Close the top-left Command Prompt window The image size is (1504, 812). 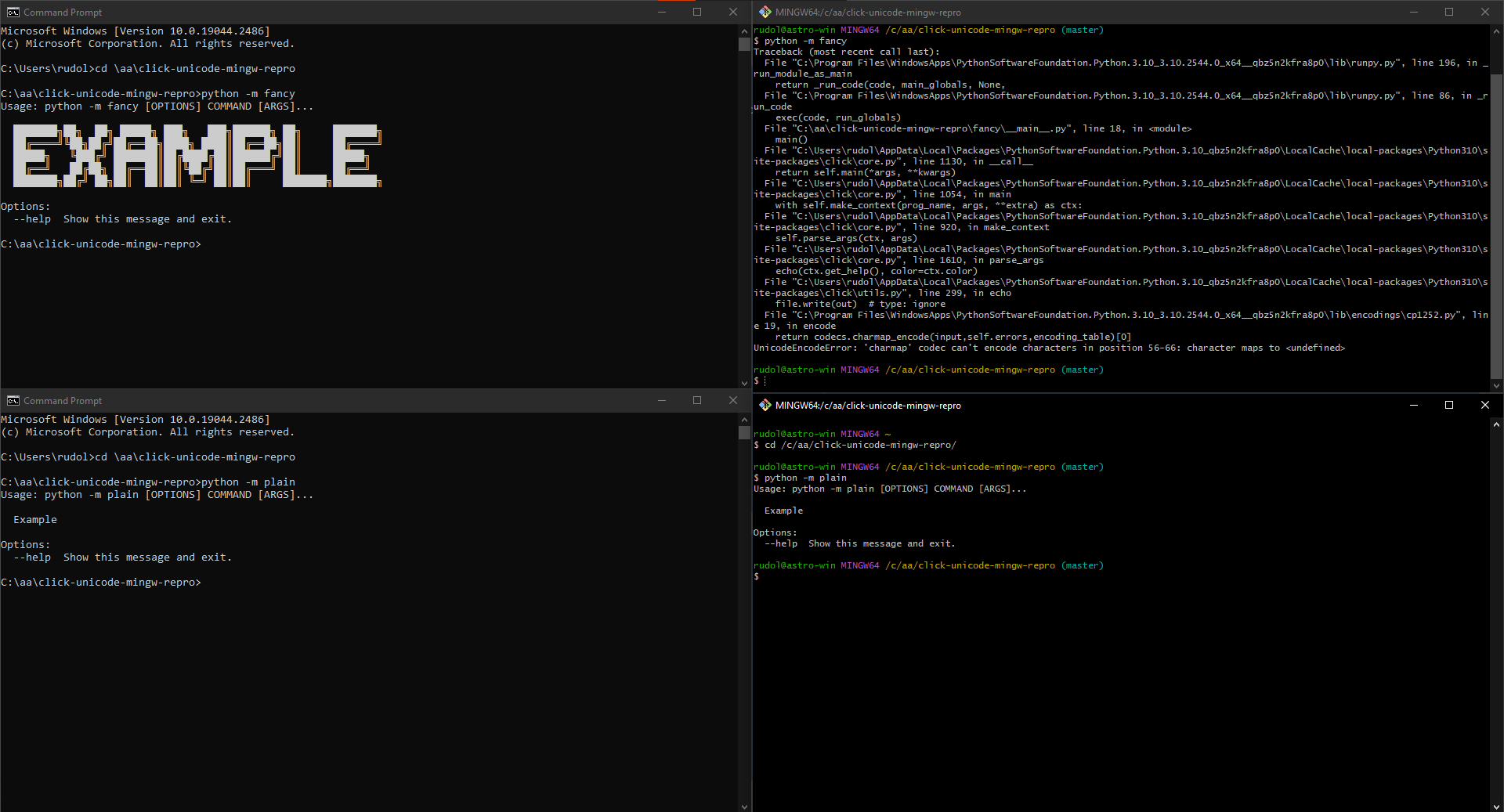click(x=733, y=13)
